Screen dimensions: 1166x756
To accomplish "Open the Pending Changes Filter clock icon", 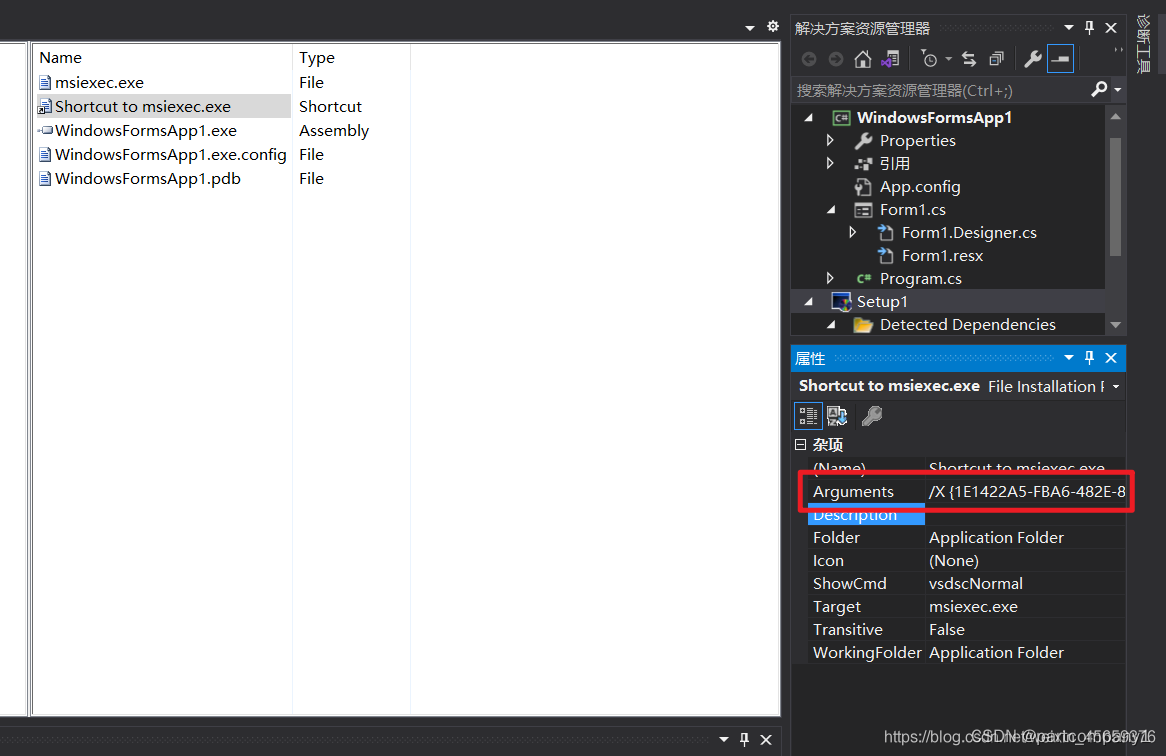I will (929, 59).
